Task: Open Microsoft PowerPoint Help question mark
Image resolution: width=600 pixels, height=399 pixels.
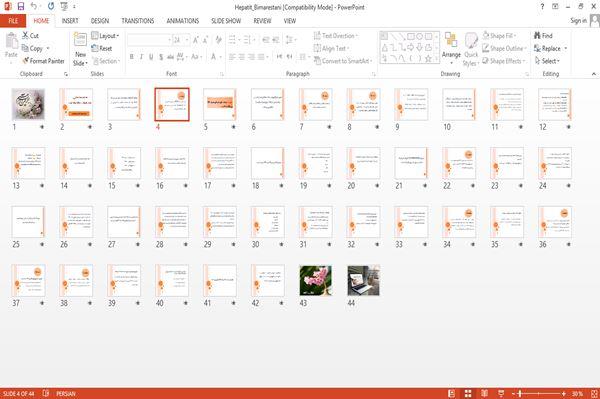Action: click(542, 7)
